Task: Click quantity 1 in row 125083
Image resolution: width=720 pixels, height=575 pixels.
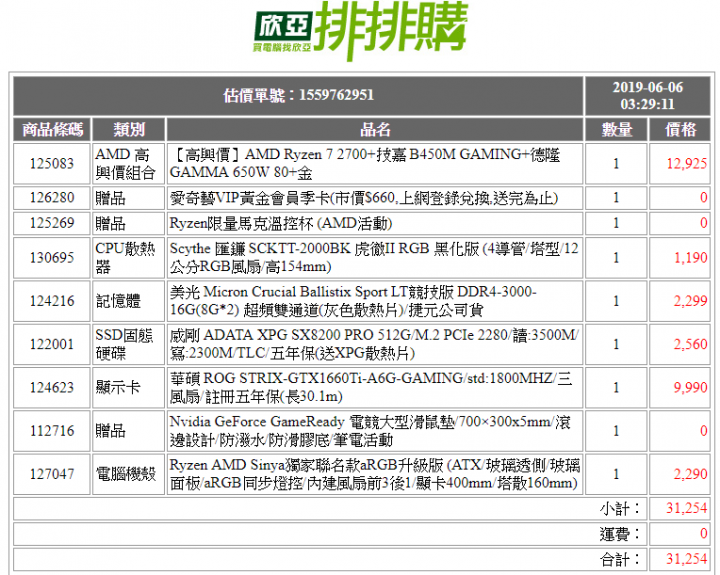Action: point(616,163)
